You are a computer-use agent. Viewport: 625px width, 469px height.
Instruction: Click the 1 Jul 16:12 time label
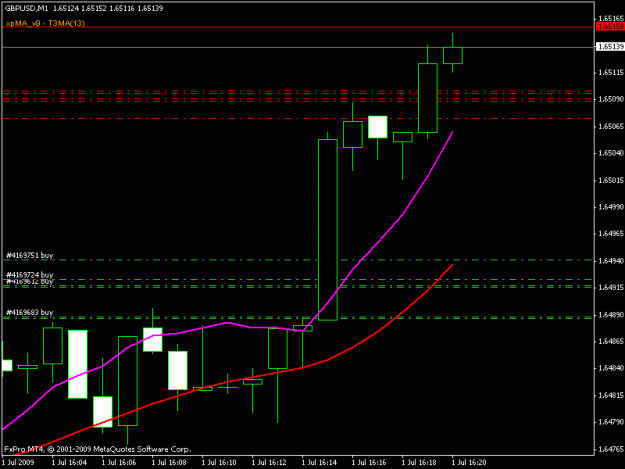point(269,463)
